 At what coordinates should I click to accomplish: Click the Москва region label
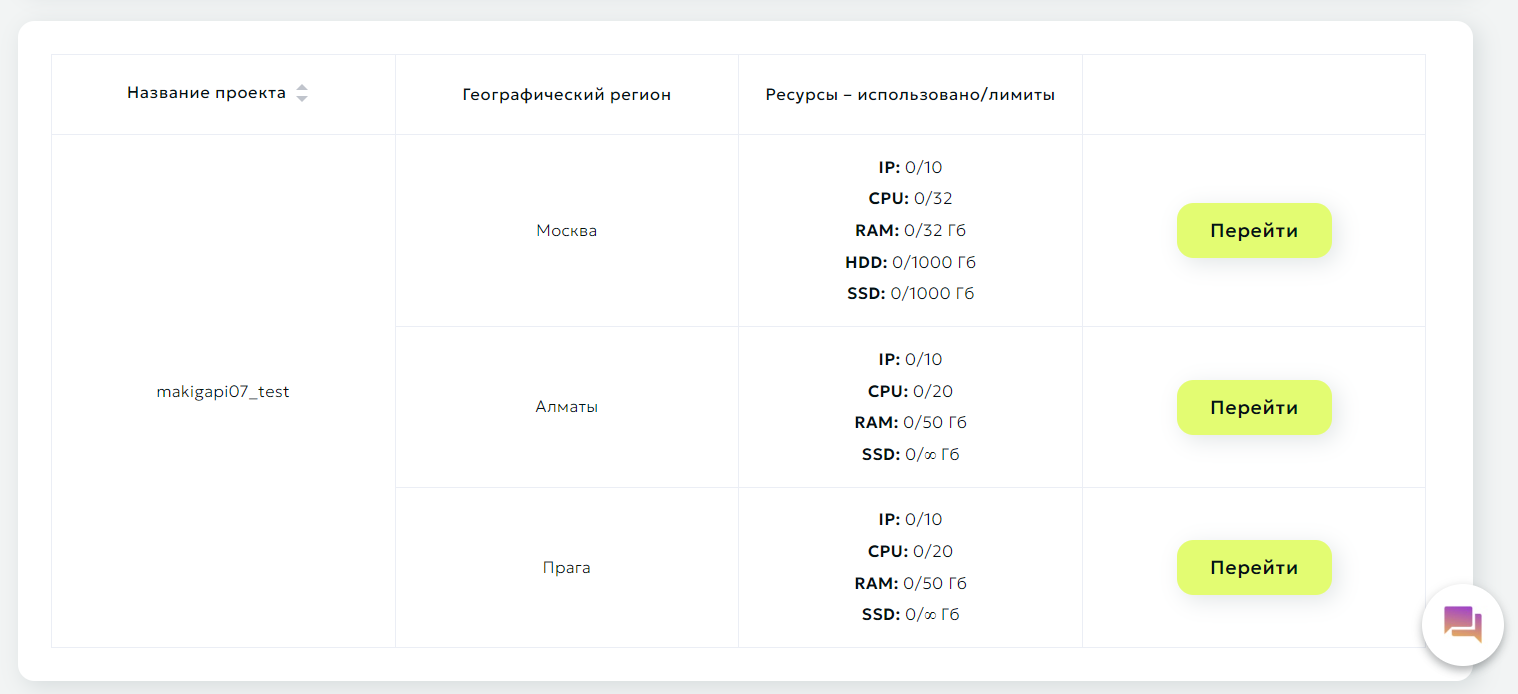(x=566, y=230)
